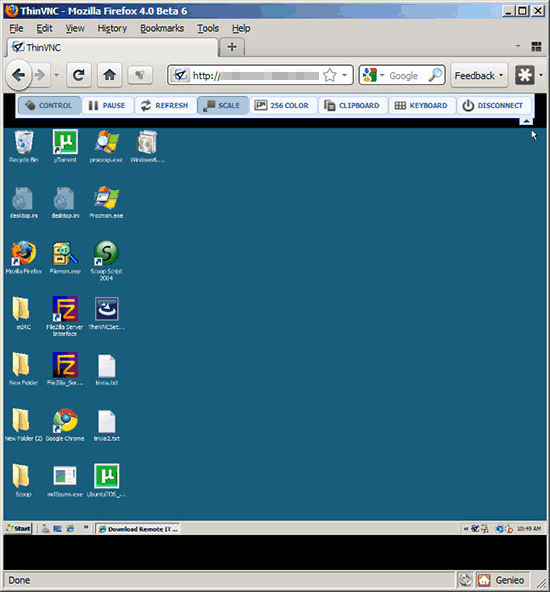This screenshot has width=550, height=592.
Task: Open the History menu
Action: [x=112, y=28]
